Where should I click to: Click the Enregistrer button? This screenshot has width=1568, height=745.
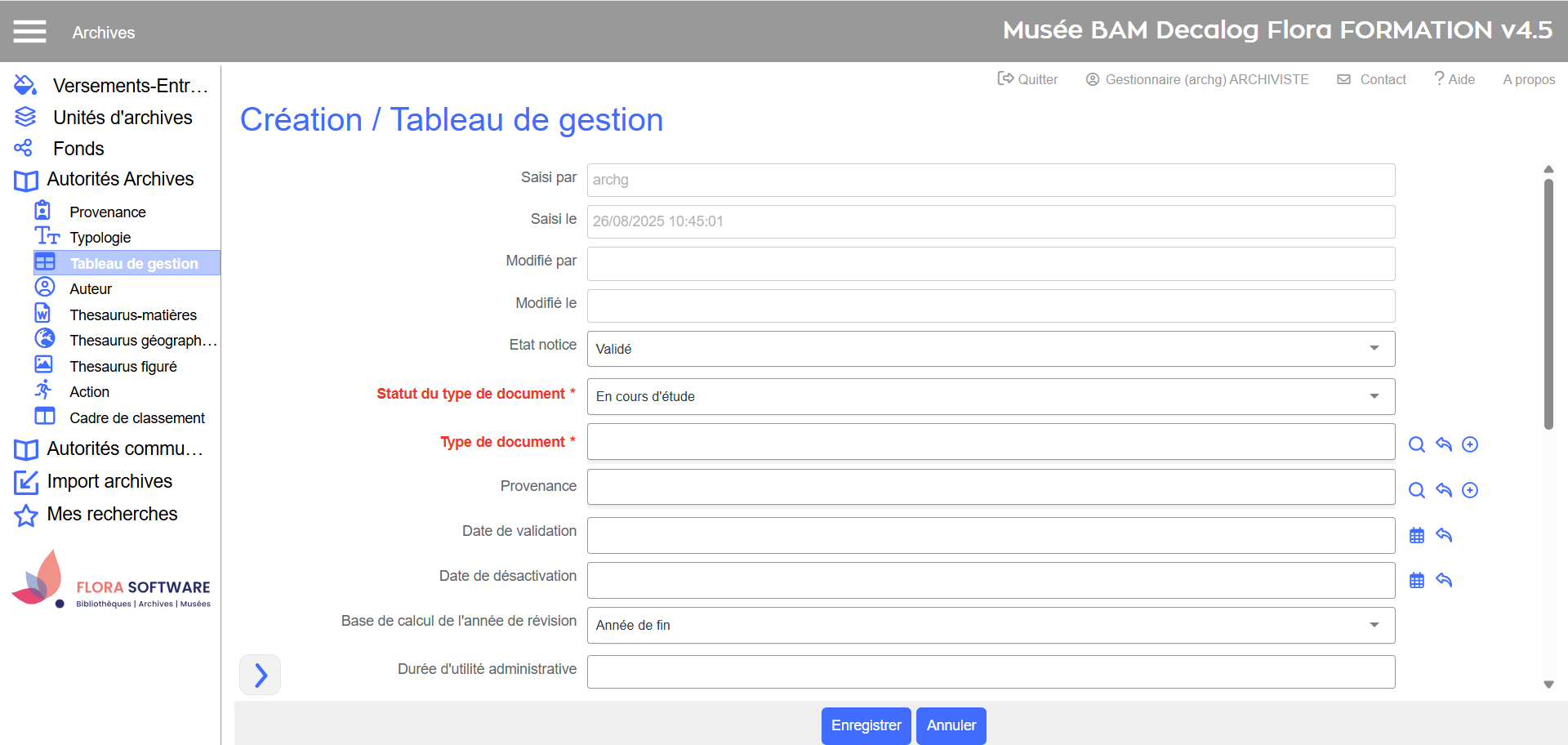(866, 725)
